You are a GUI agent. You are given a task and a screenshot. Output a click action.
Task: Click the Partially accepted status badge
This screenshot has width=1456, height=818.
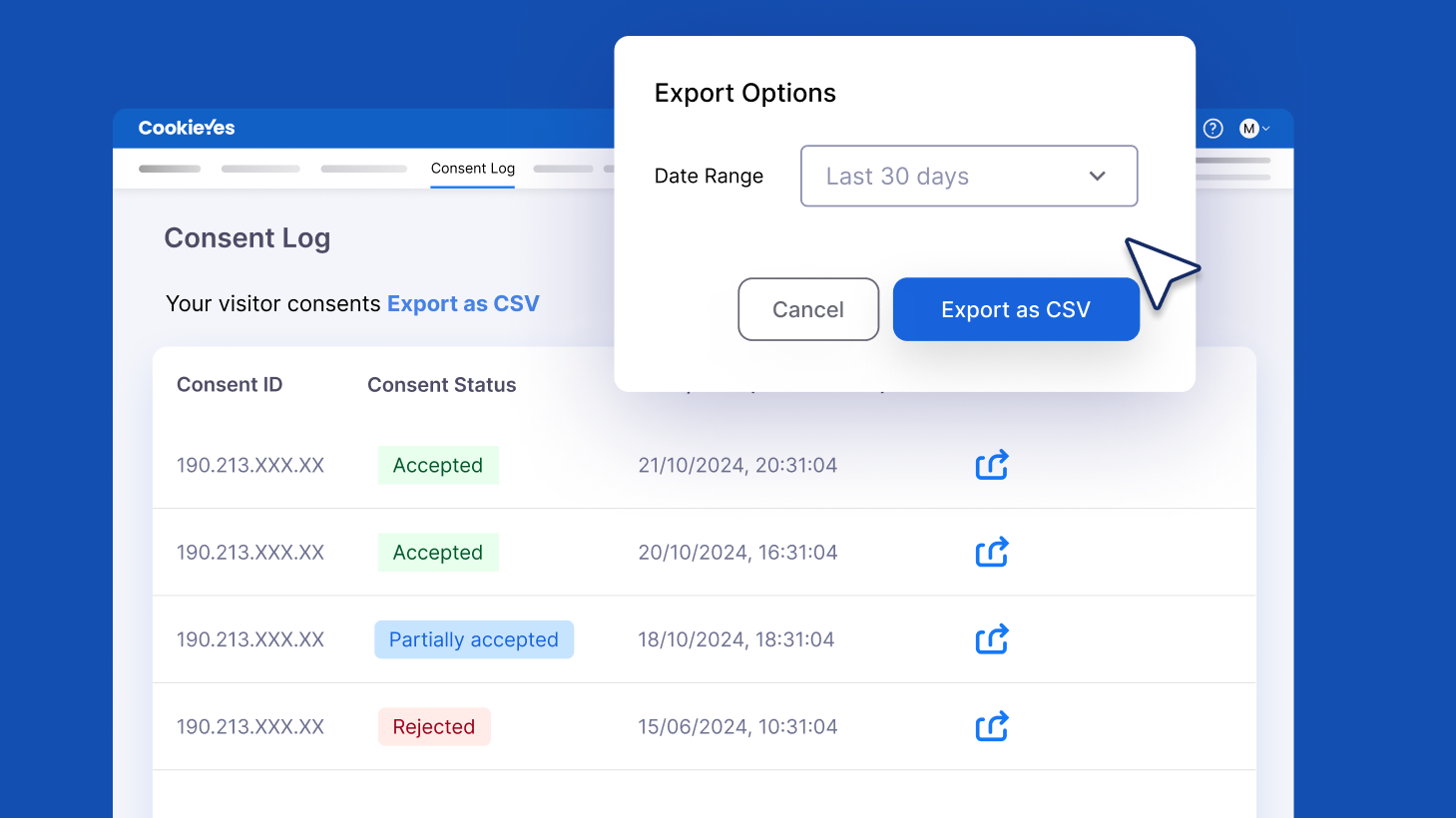474,639
